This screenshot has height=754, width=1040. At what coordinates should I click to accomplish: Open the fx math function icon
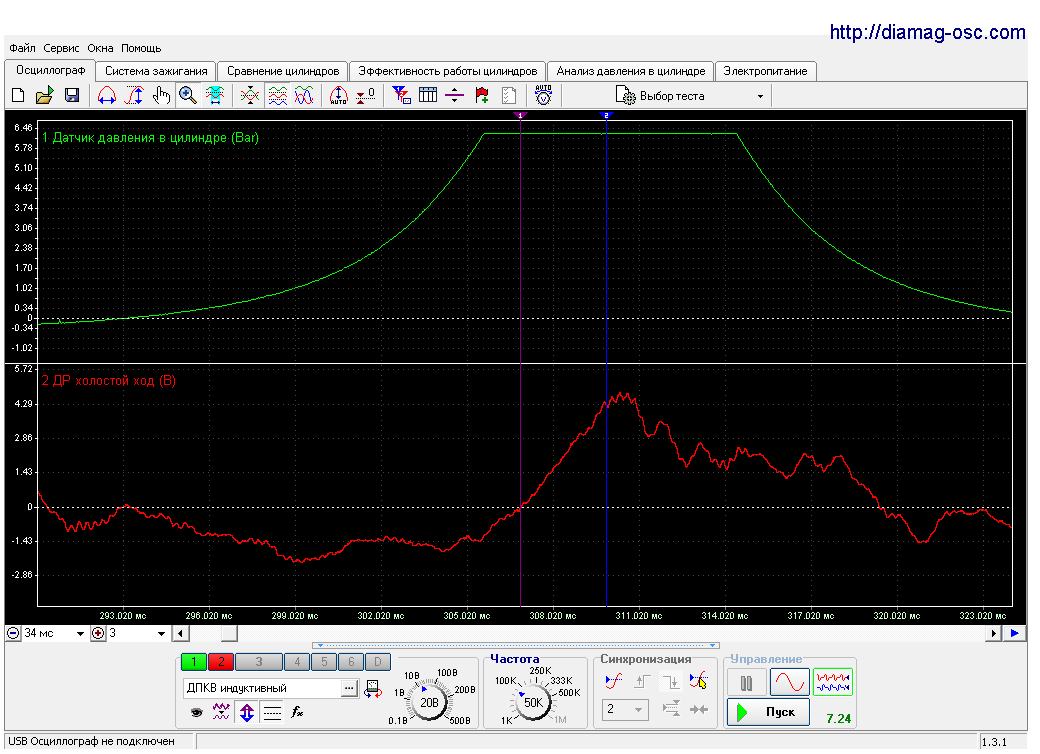pos(297,713)
